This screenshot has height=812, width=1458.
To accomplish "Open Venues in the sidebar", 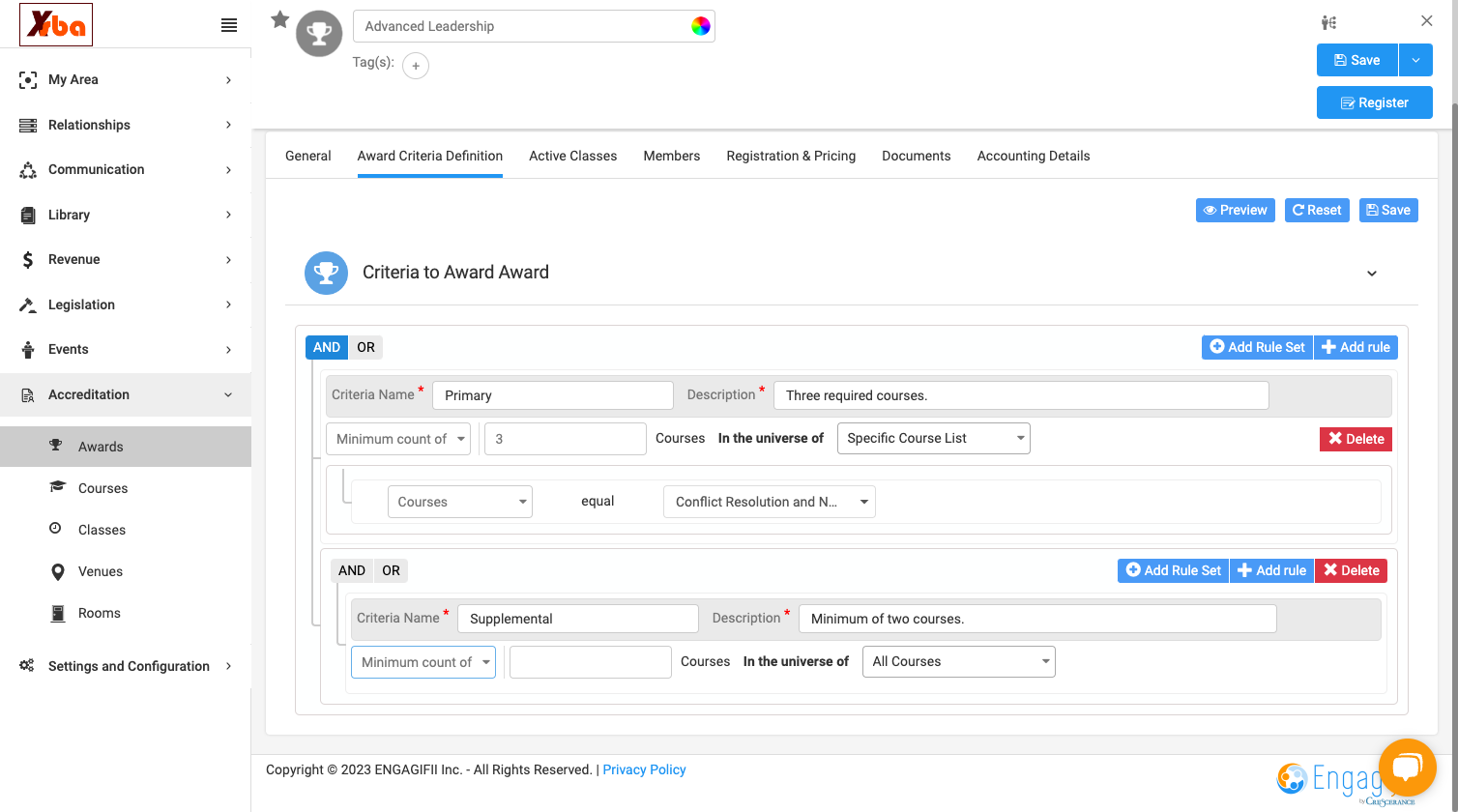I will pyautogui.click(x=101, y=571).
